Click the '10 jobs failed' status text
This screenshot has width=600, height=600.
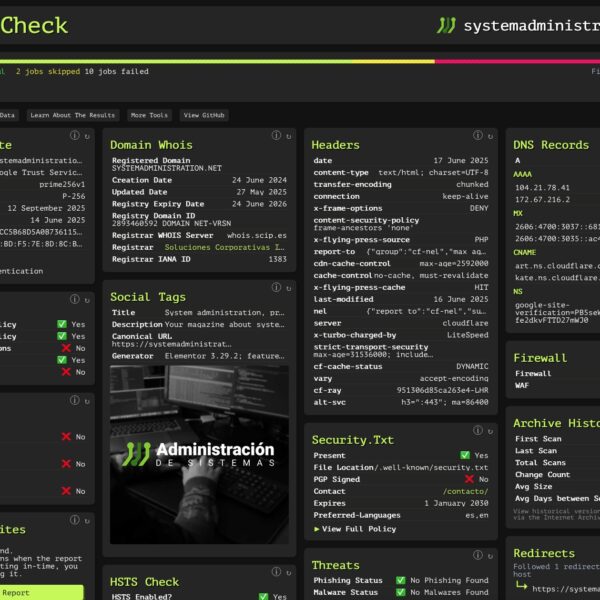(x=117, y=72)
